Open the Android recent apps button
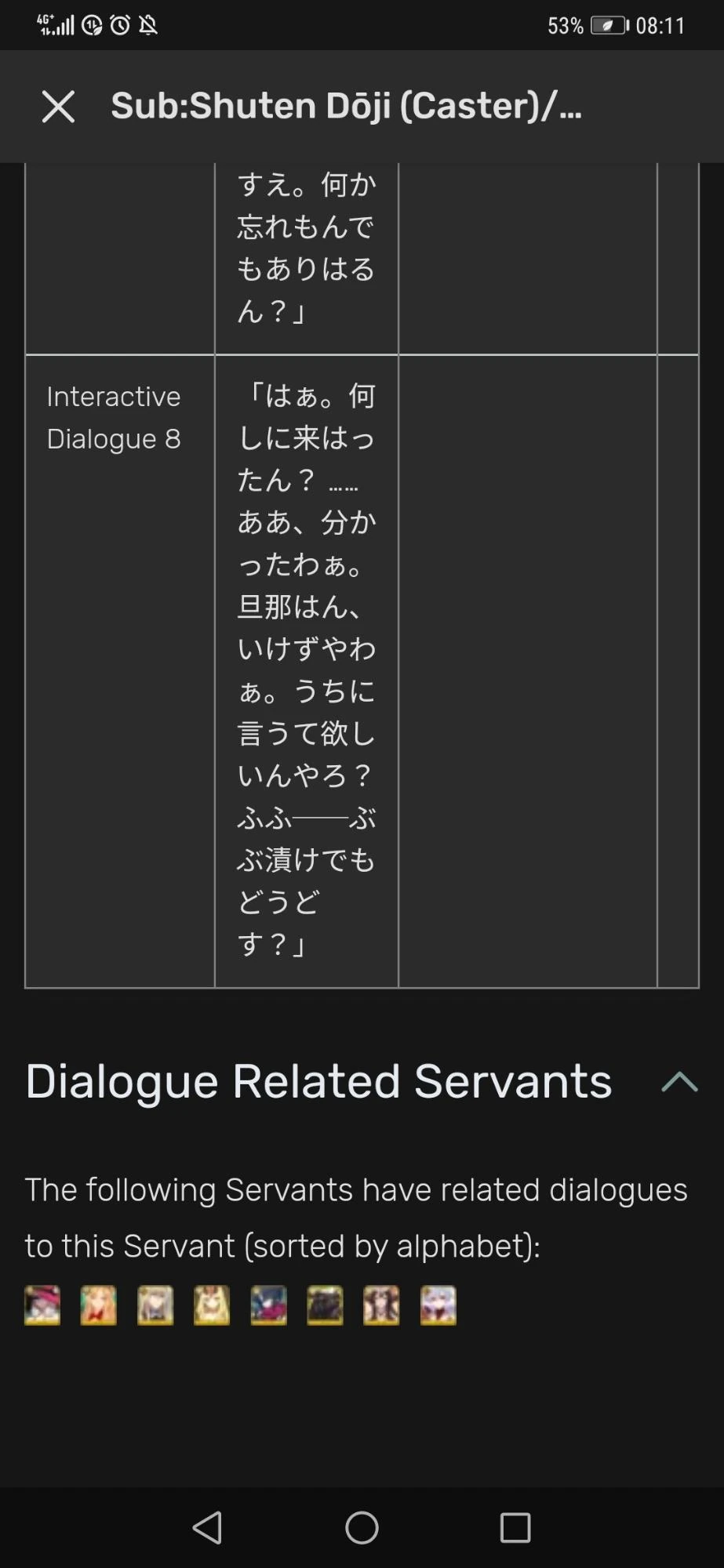 coord(515,1527)
